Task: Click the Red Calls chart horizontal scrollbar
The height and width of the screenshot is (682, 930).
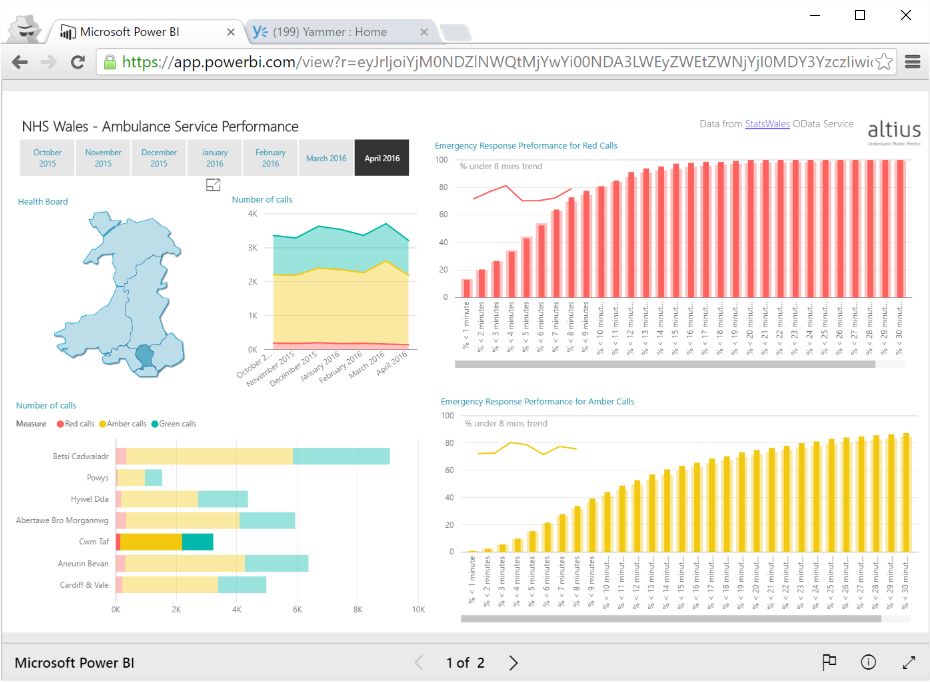Action: [x=665, y=364]
